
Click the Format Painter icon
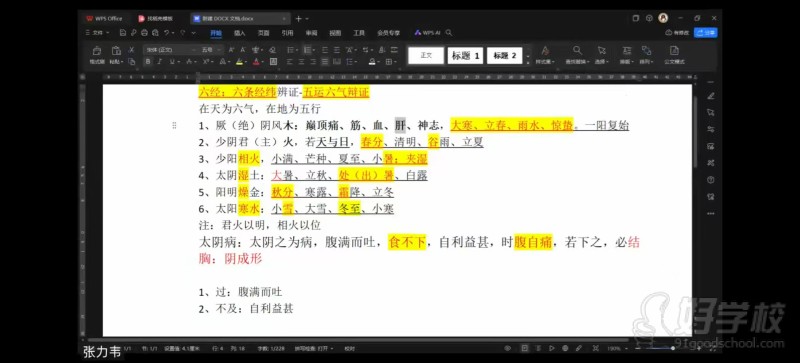pos(97,51)
